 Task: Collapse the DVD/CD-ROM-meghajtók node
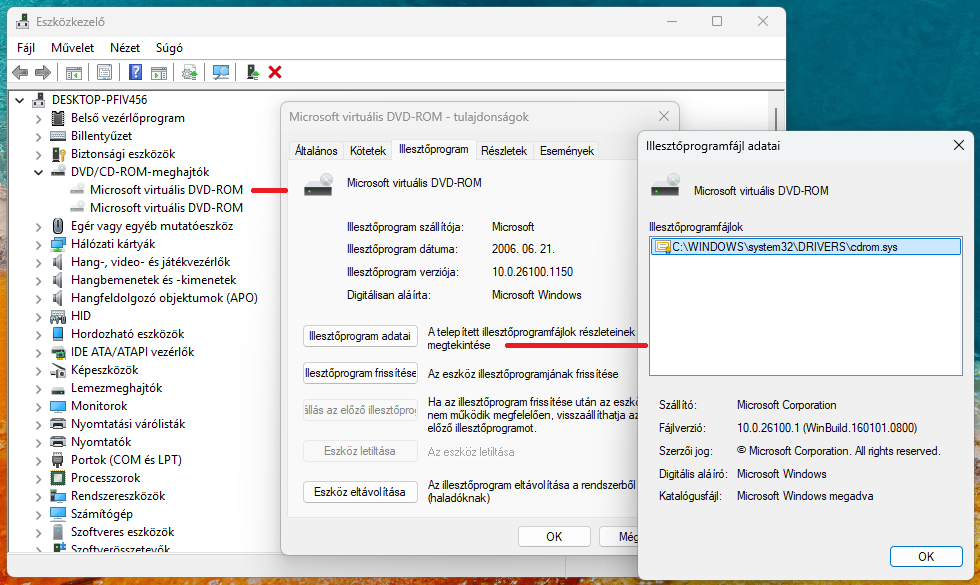38,172
